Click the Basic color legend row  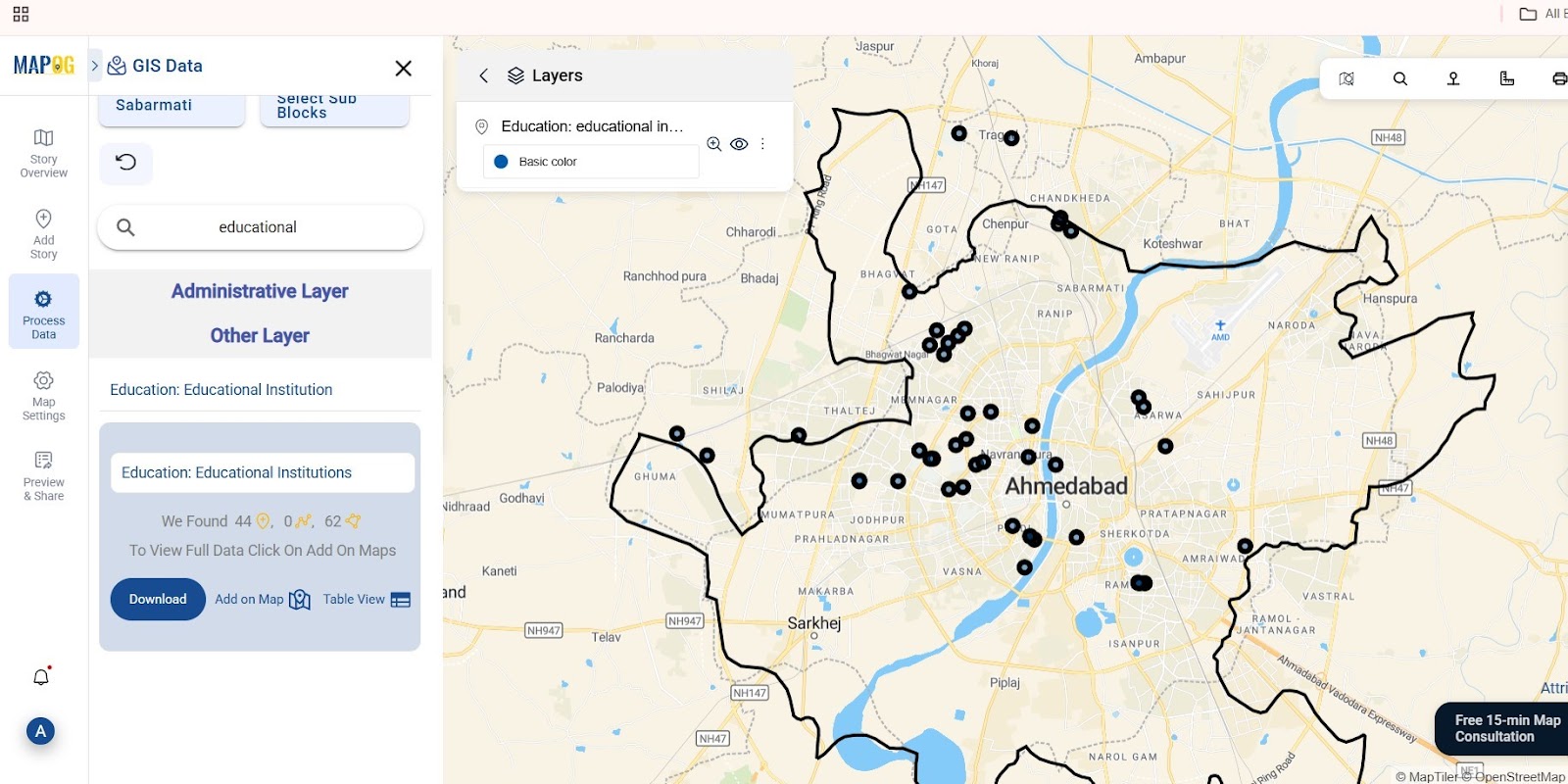(x=591, y=162)
